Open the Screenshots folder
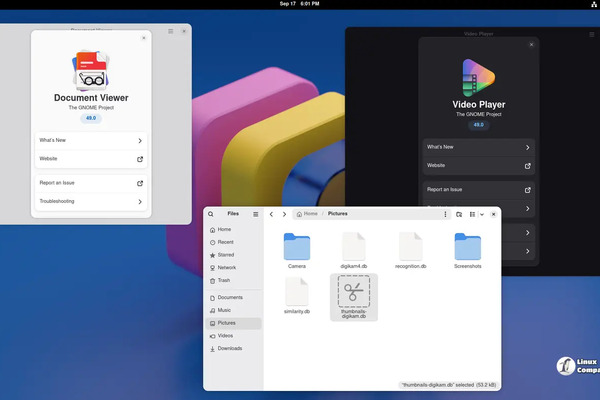 click(x=468, y=250)
